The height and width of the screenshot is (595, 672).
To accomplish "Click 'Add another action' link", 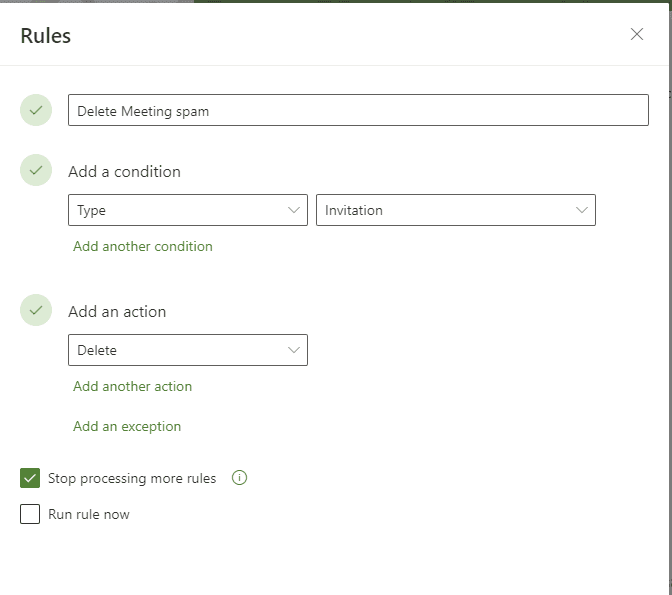I will (x=132, y=387).
